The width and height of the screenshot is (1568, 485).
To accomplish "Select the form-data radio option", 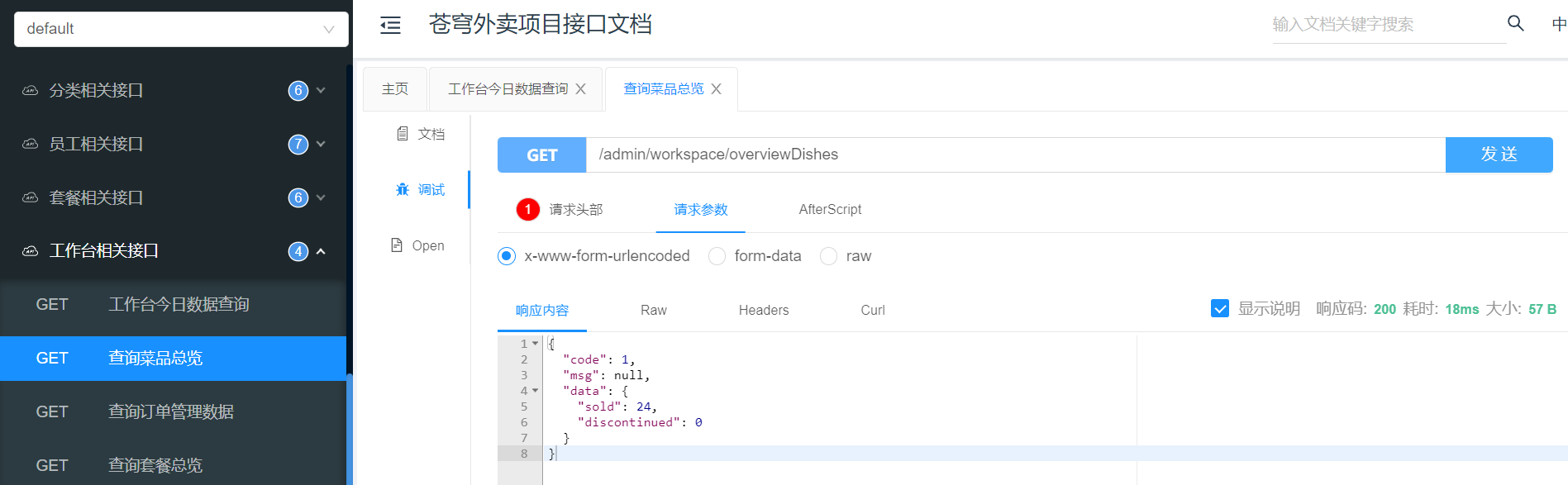I will coord(717,256).
